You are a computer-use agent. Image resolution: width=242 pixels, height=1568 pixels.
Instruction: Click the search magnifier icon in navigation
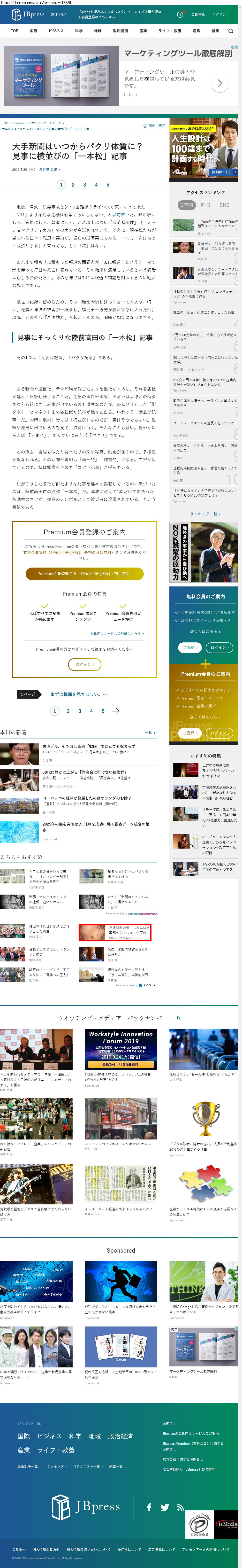(x=230, y=31)
